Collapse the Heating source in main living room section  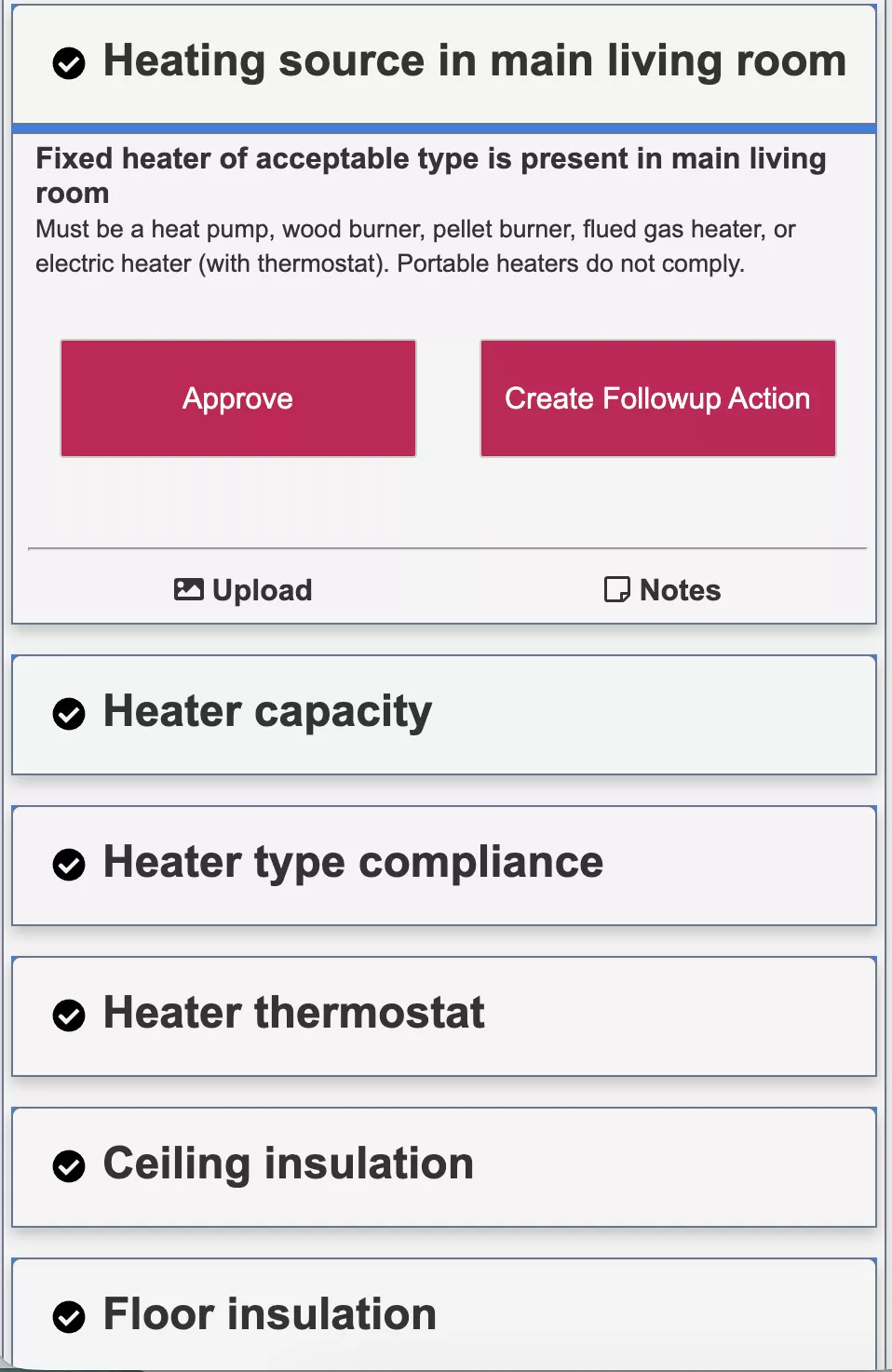[474, 61]
